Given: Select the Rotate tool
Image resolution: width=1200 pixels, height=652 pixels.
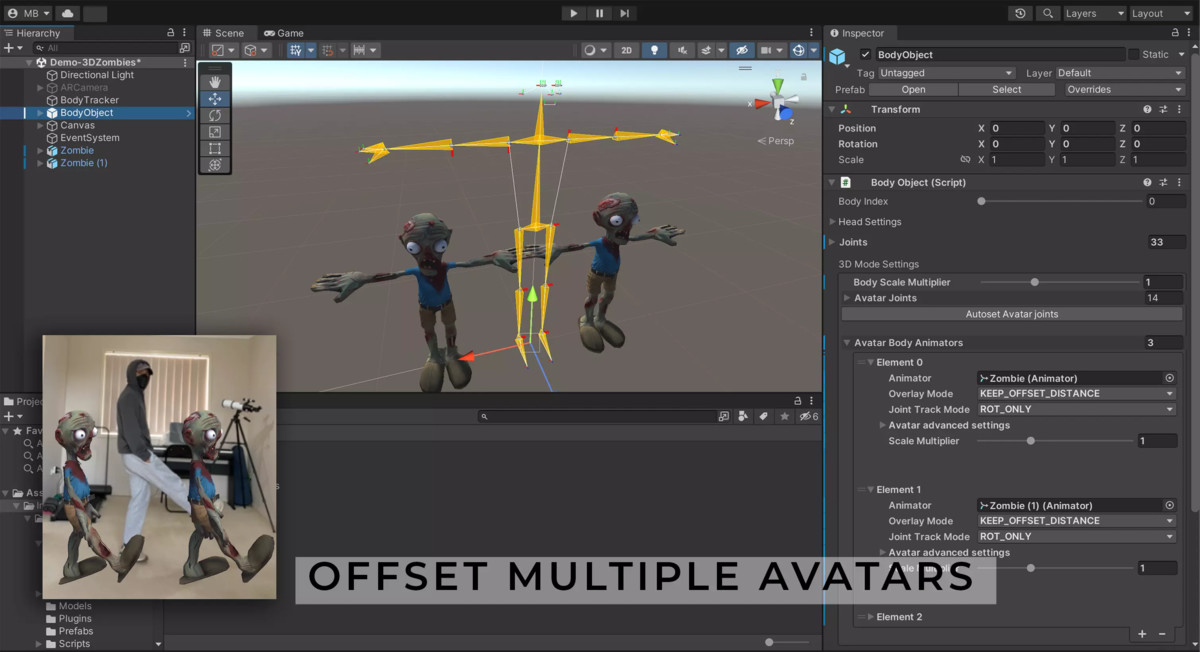Looking at the screenshot, I should coord(215,115).
